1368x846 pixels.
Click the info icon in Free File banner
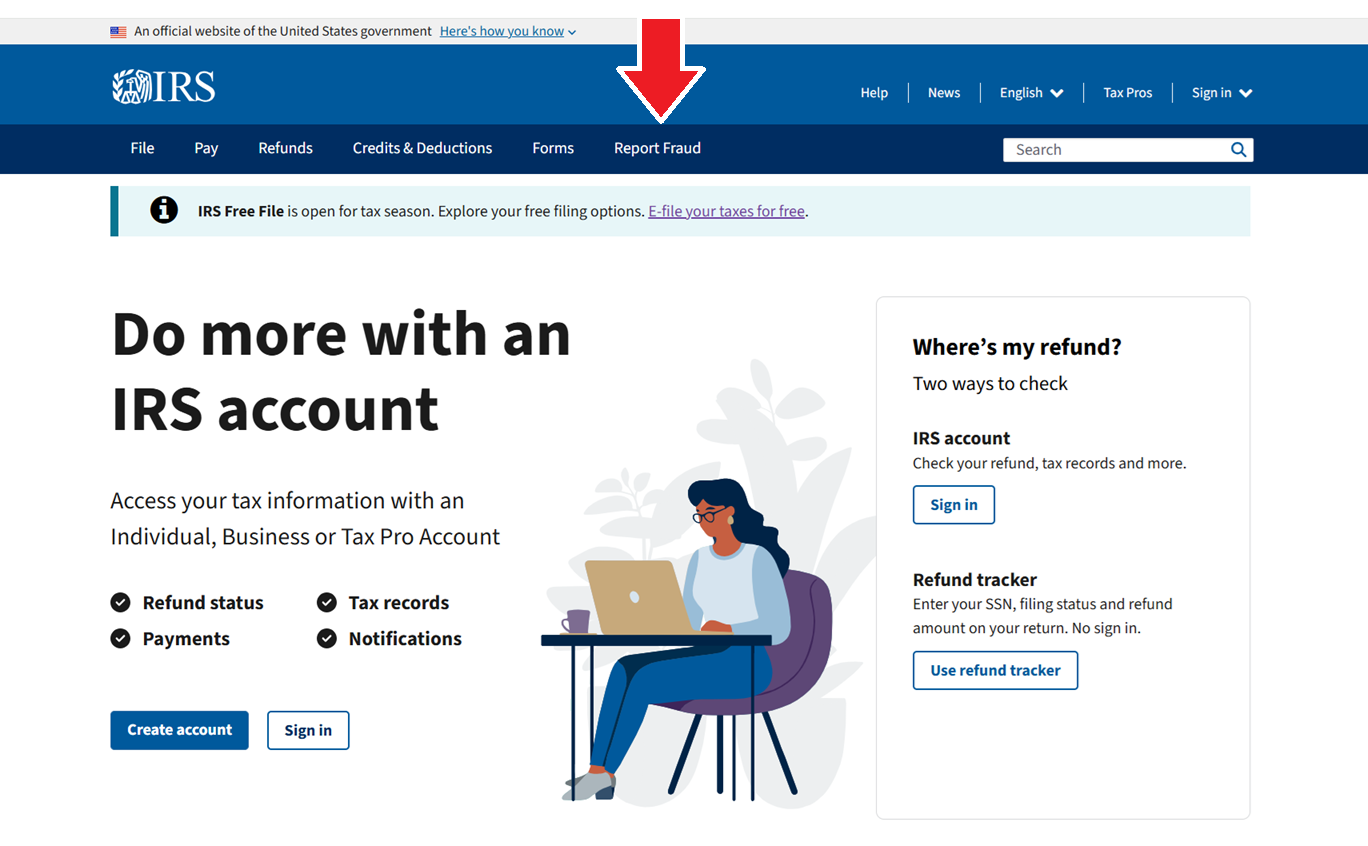(x=164, y=210)
